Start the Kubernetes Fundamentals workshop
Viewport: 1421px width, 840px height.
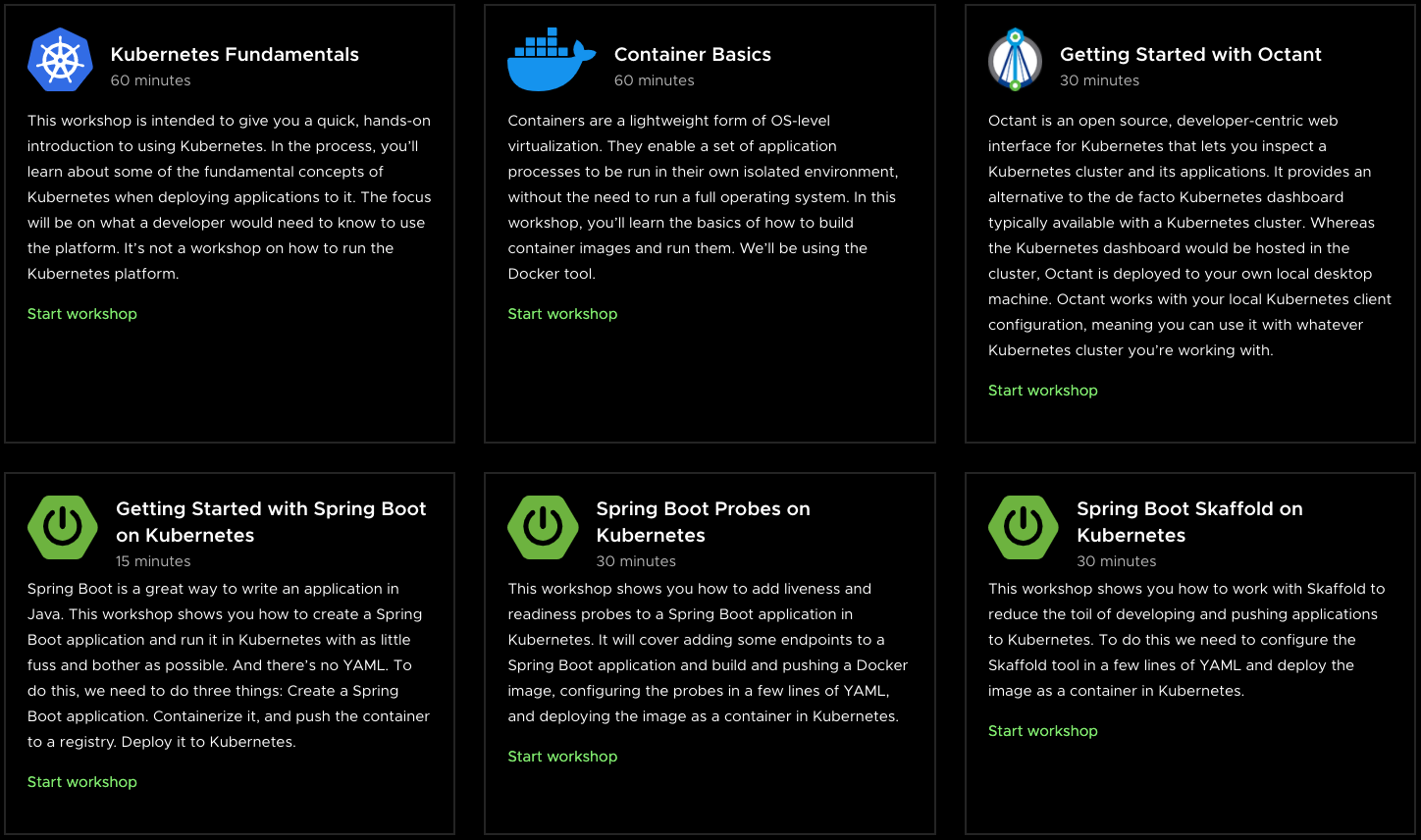[82, 314]
